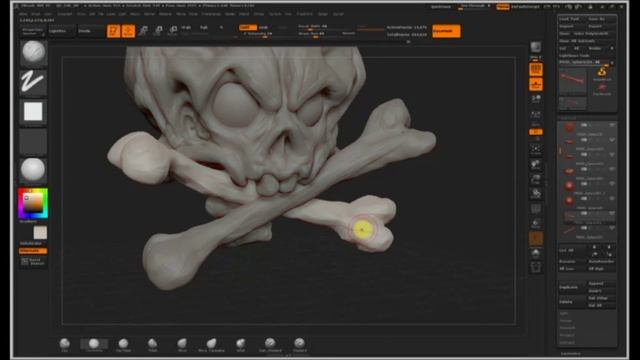640x360 pixels.
Task: Select the fifth brush in bottom shelf
Action: [182, 344]
